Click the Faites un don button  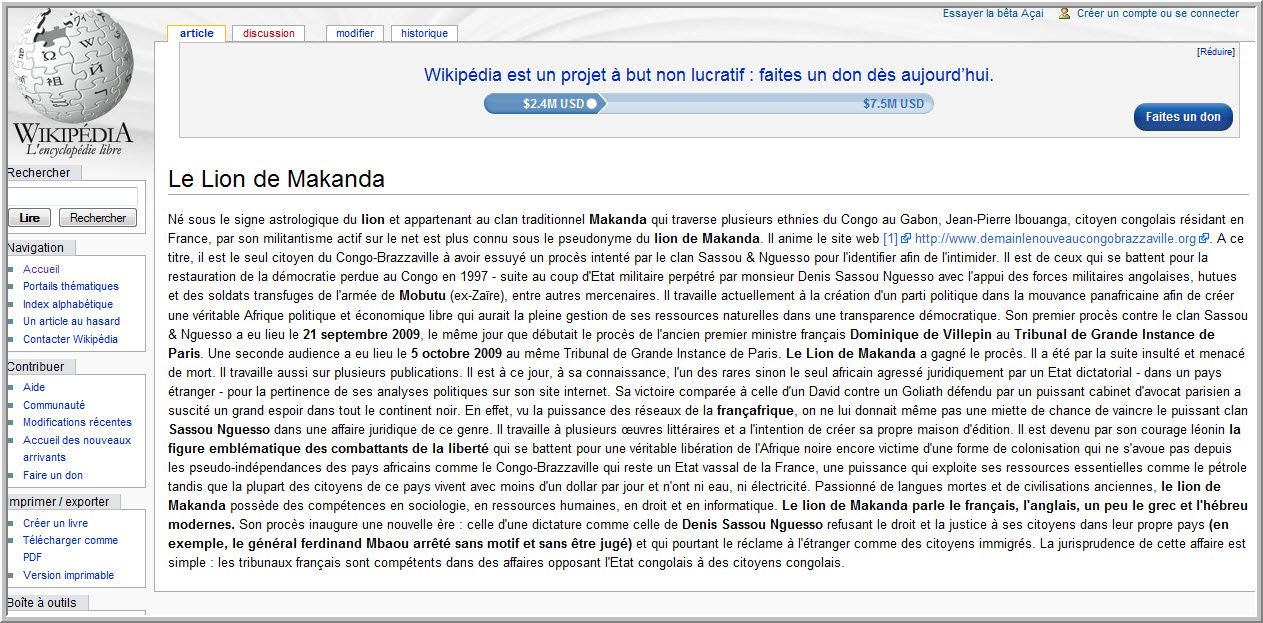1183,117
